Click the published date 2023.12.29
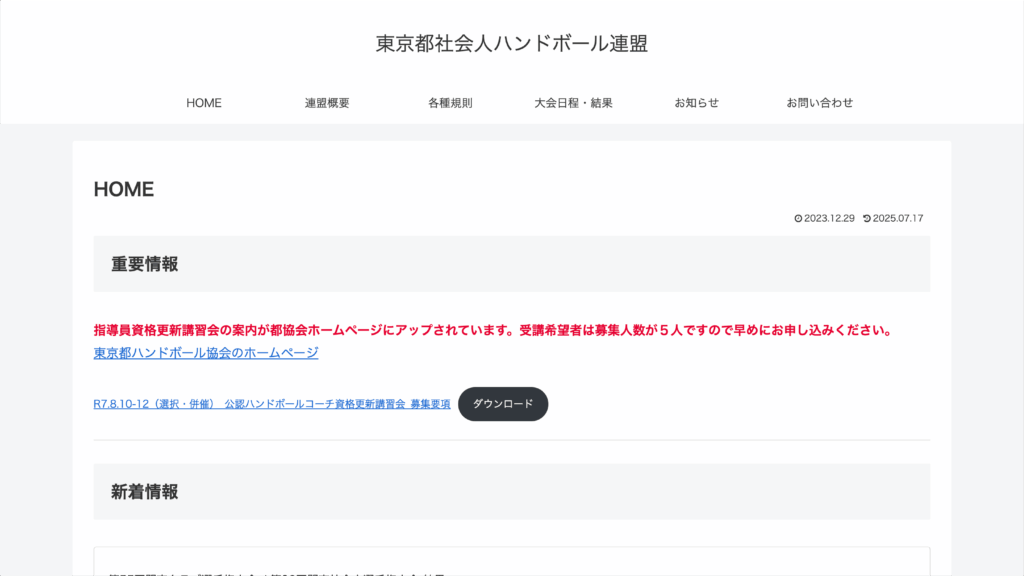 tap(829, 218)
